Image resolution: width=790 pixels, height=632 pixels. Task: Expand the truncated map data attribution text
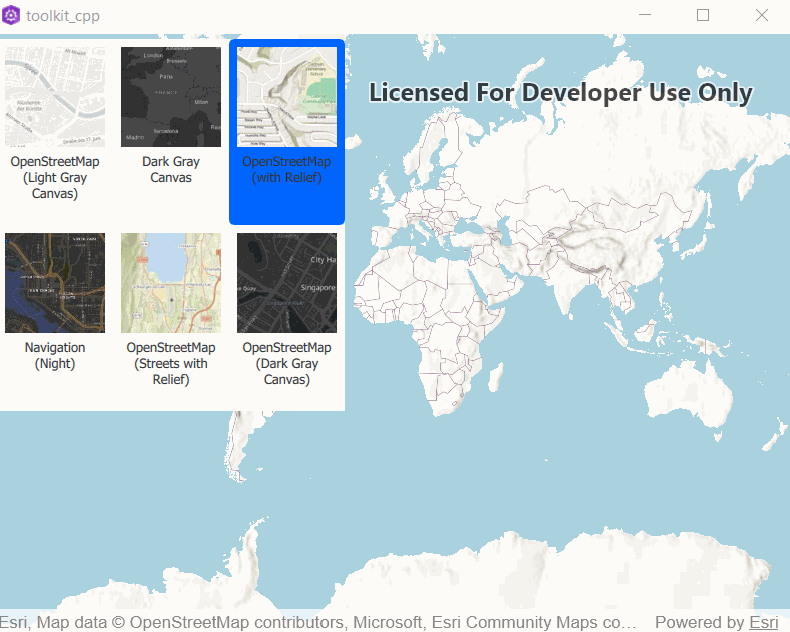tap(318, 622)
